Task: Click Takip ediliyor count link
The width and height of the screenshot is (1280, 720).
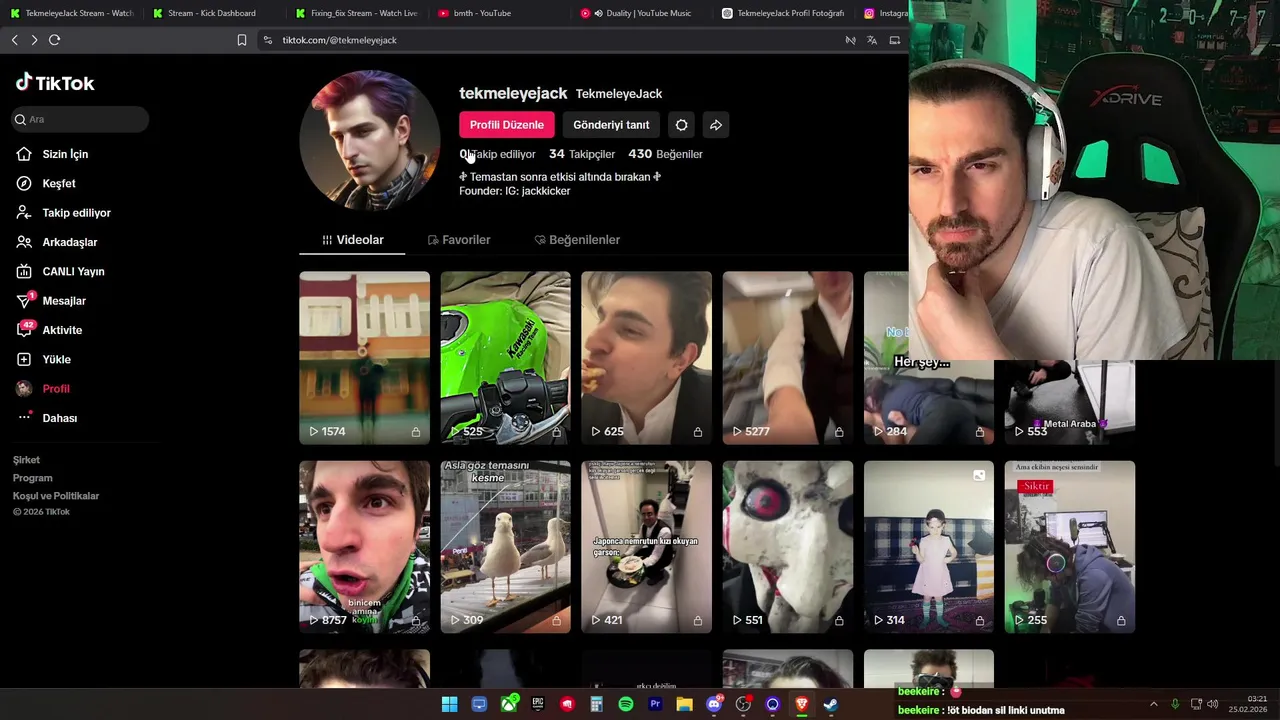Action: (497, 154)
